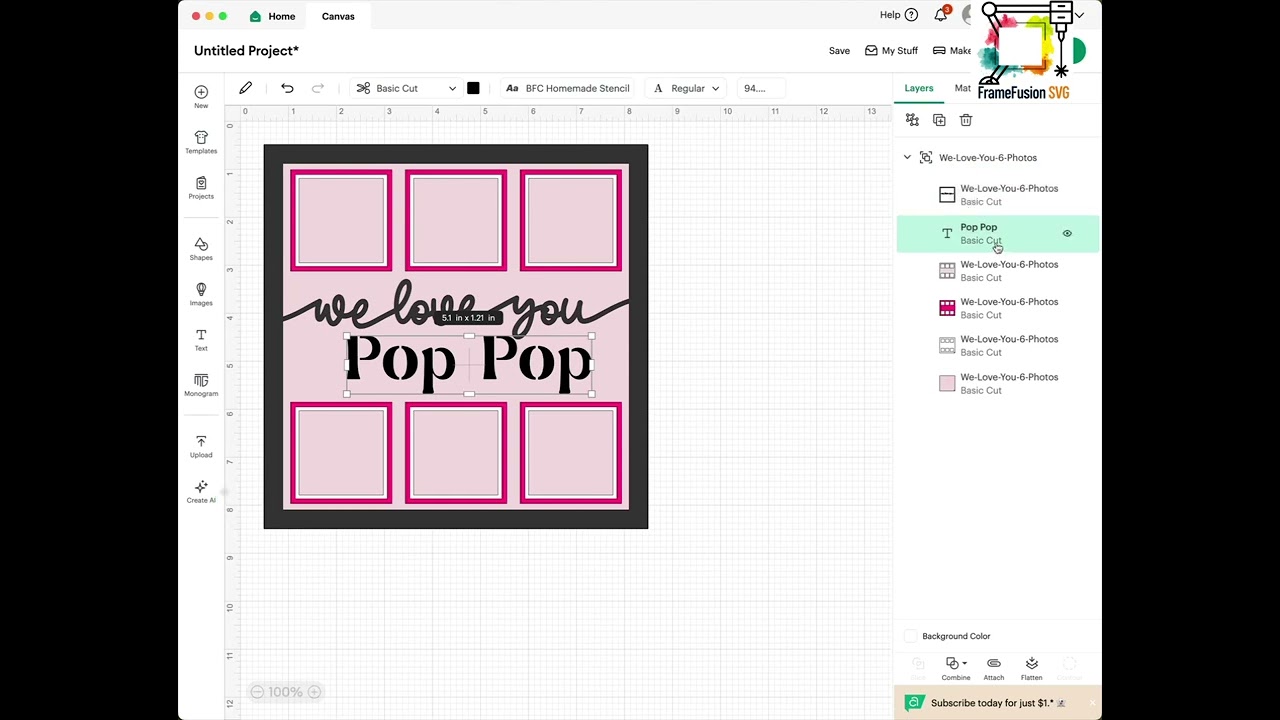The image size is (1280, 720).
Task: Click the Help question mark icon
Action: (911, 15)
